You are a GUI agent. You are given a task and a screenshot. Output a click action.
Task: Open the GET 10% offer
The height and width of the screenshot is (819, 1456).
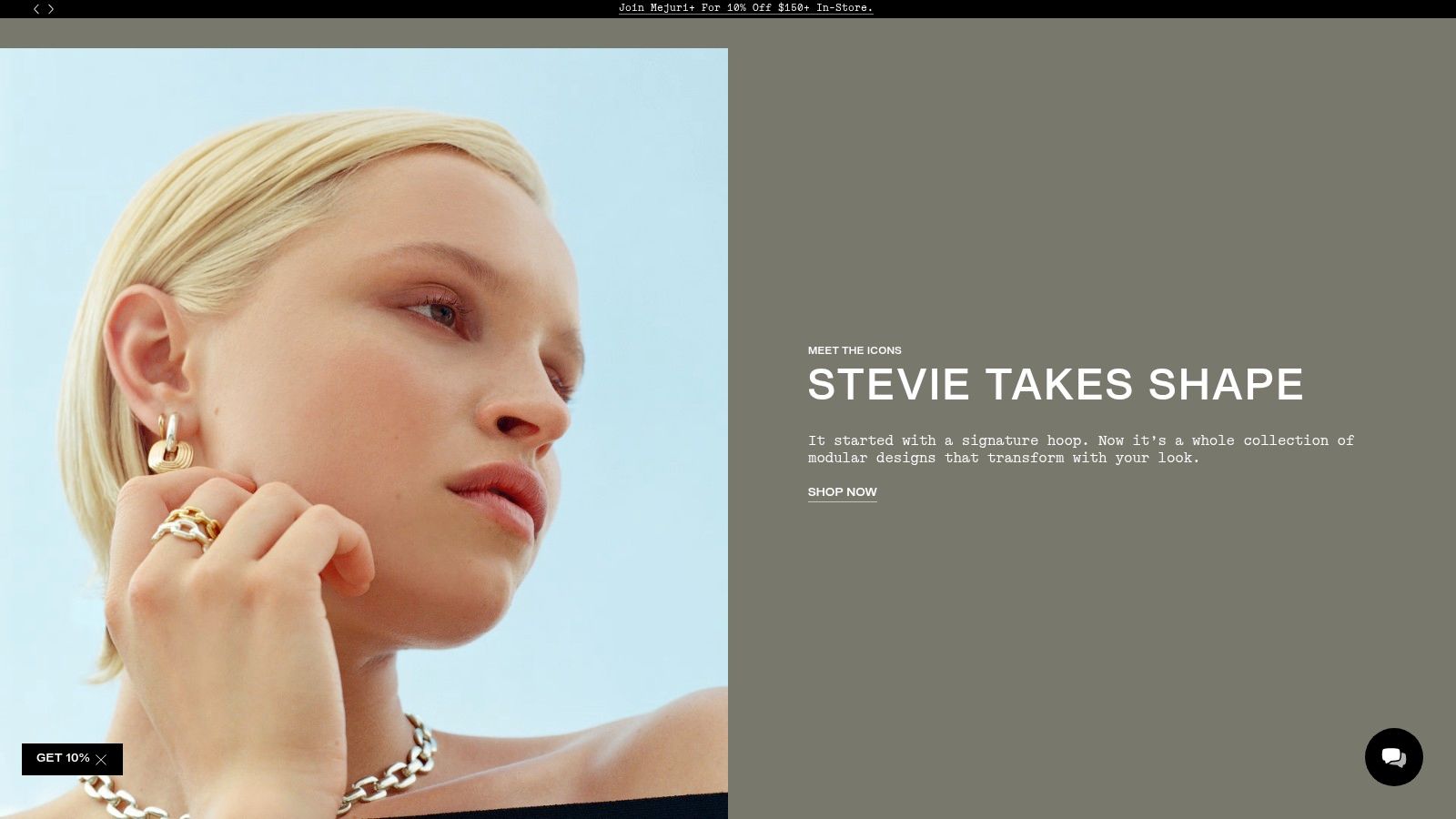pos(62,759)
